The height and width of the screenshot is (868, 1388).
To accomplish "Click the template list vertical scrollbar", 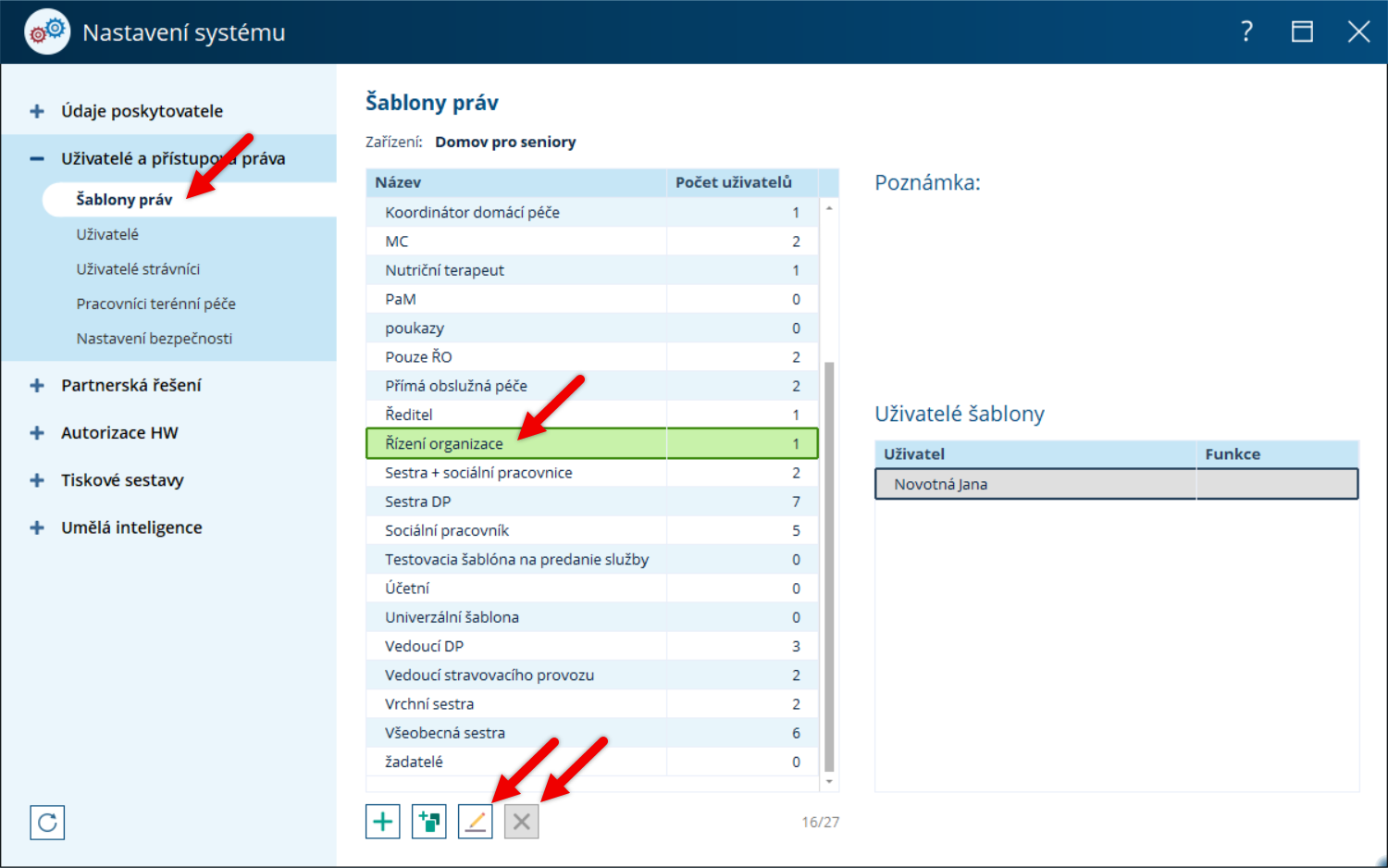I will point(829,566).
